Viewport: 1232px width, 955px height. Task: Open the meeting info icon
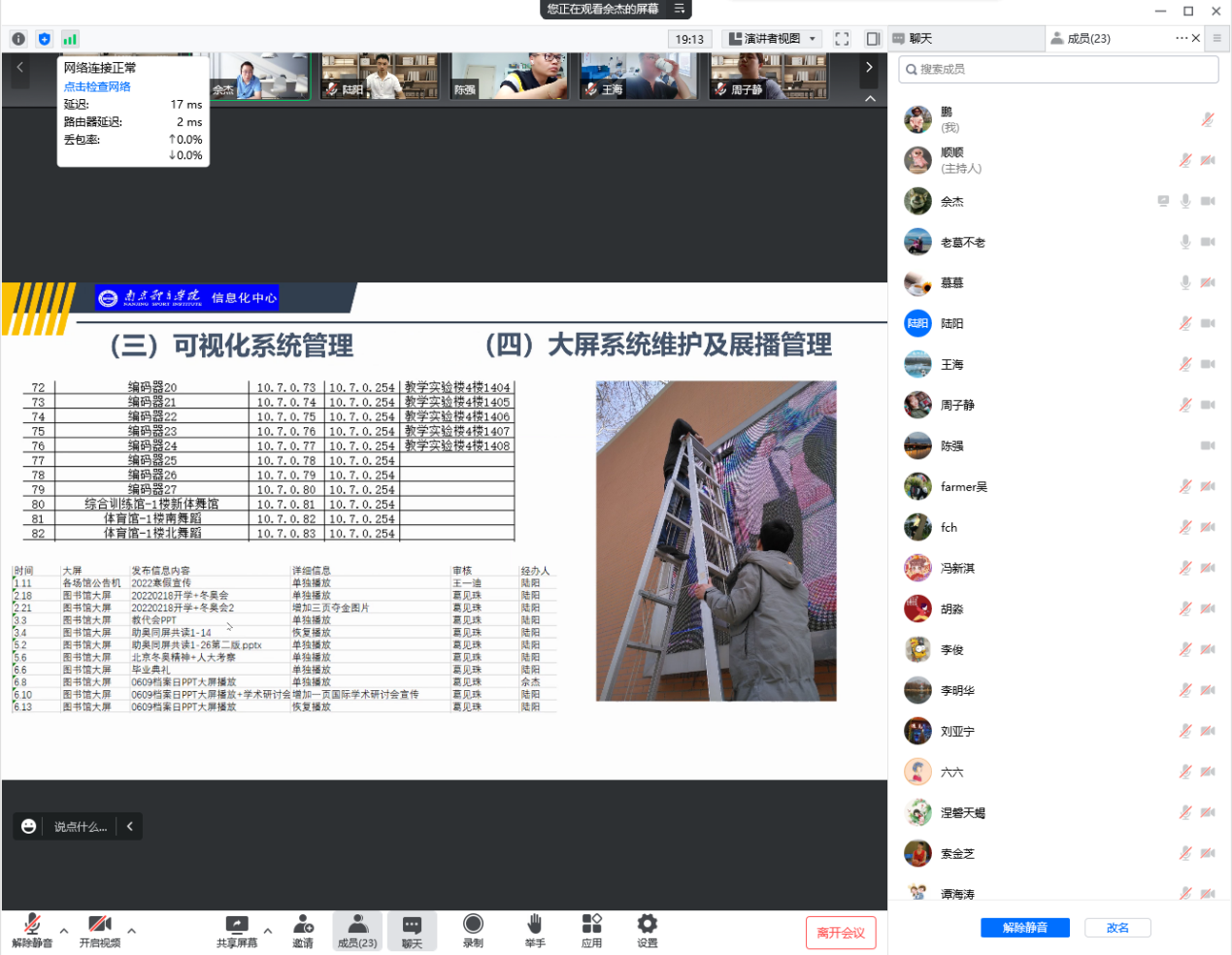[18, 39]
